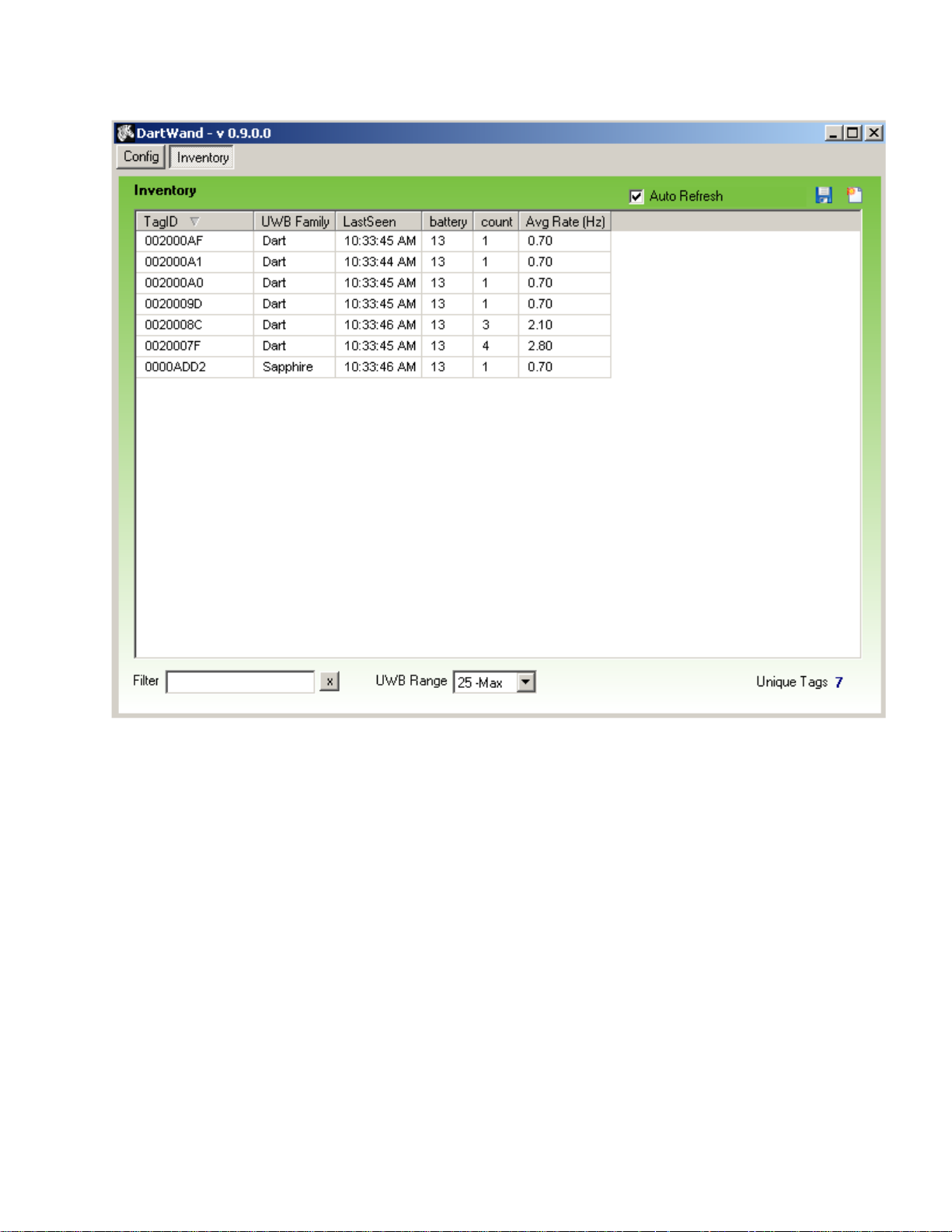Select tag row 0020008C

[374, 325]
